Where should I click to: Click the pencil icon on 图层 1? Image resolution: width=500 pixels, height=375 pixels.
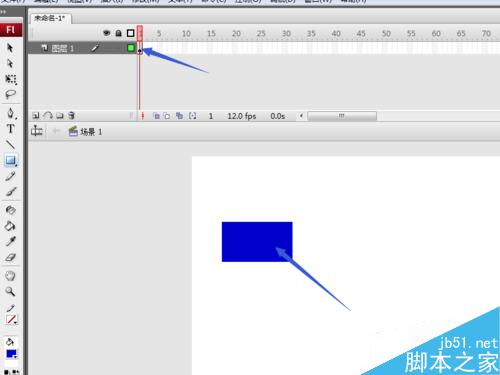(x=95, y=48)
